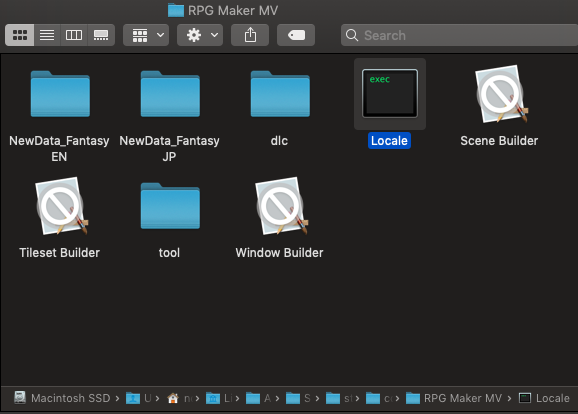Click the title bar folder proxy icon
Viewport: 578px width, 414px height.
tap(176, 10)
